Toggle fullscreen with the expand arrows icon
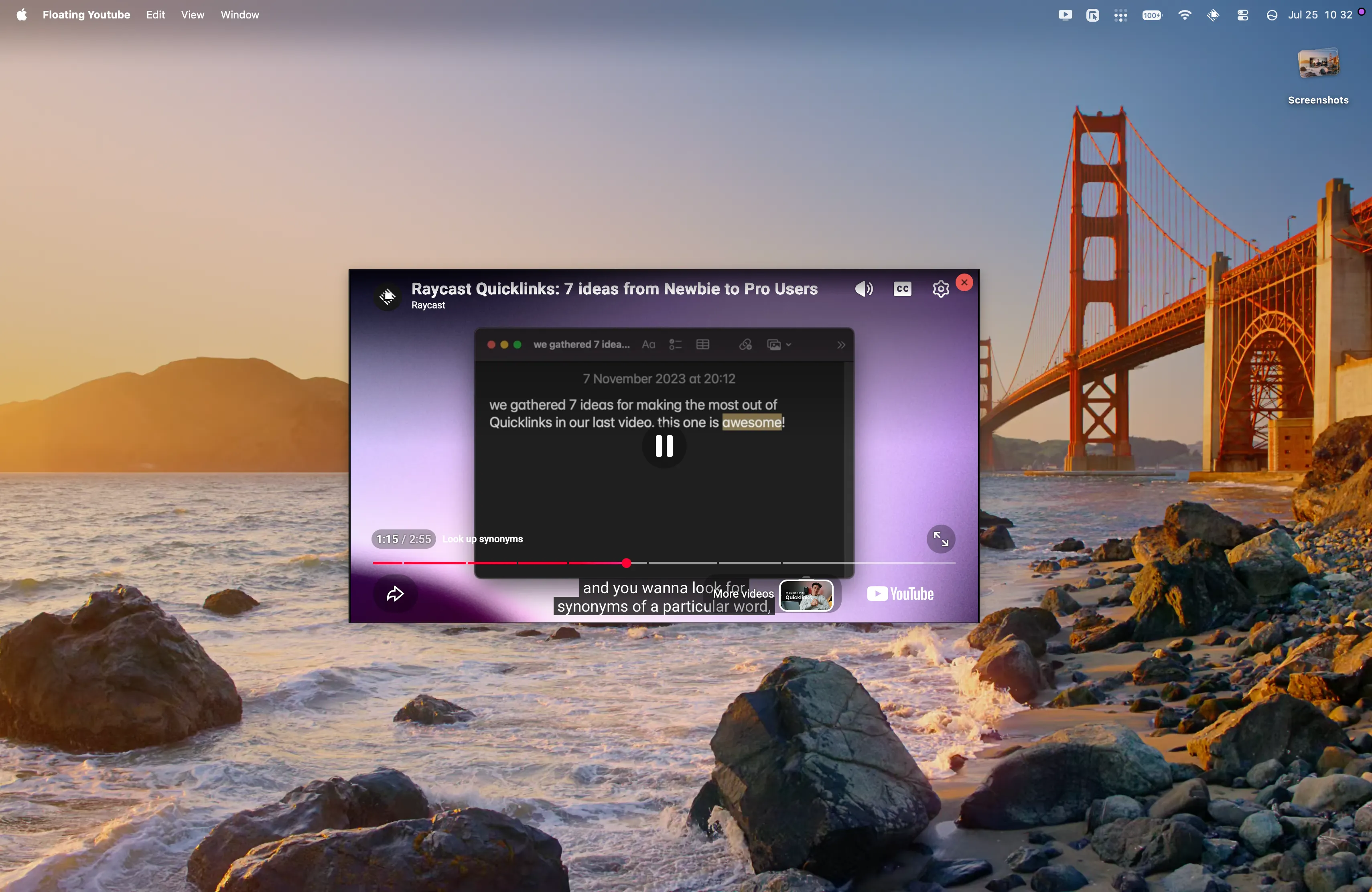This screenshot has height=892, width=1372. click(x=941, y=539)
